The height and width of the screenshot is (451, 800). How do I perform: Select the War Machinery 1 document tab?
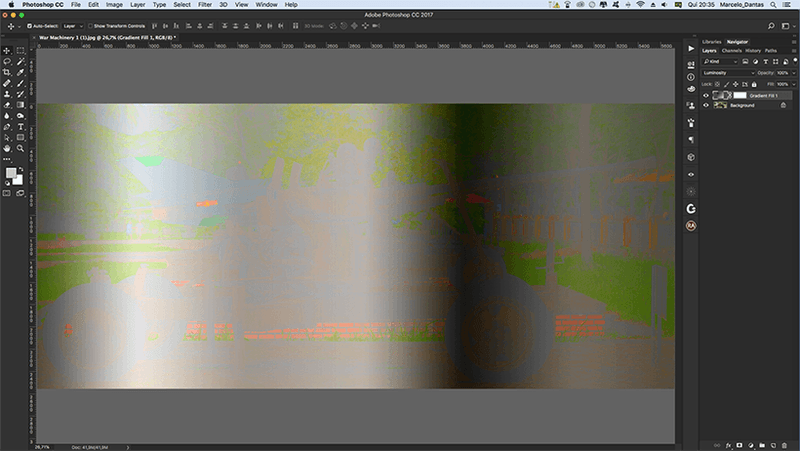click(107, 37)
